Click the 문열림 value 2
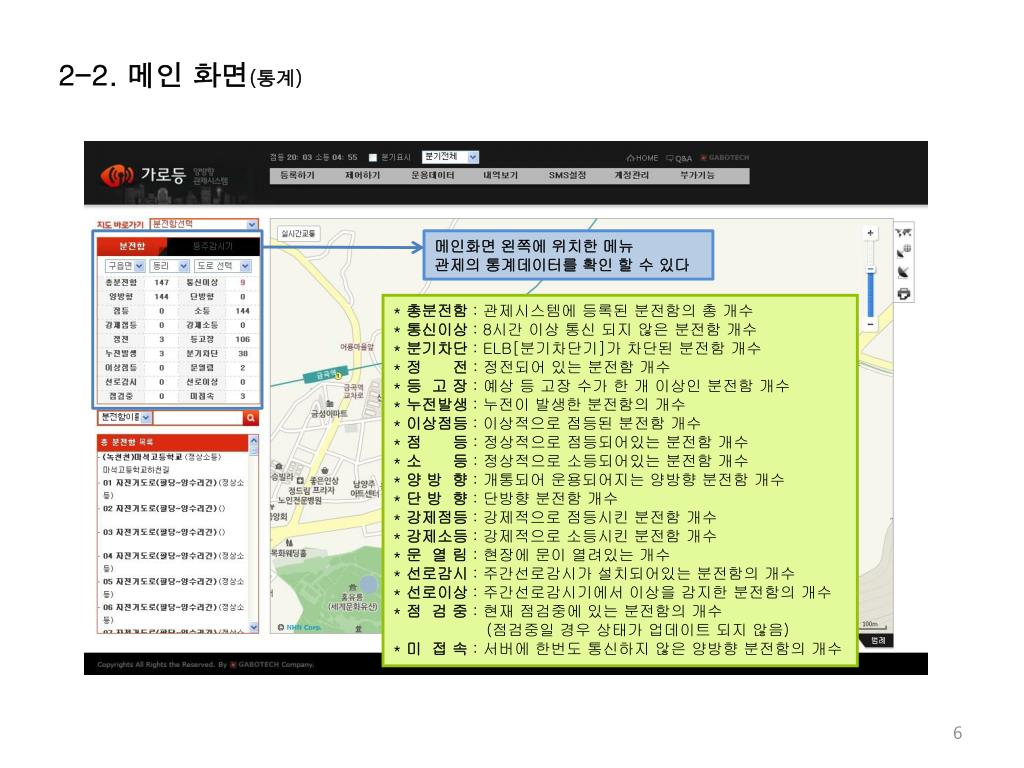The image size is (1024, 768). tap(242, 368)
